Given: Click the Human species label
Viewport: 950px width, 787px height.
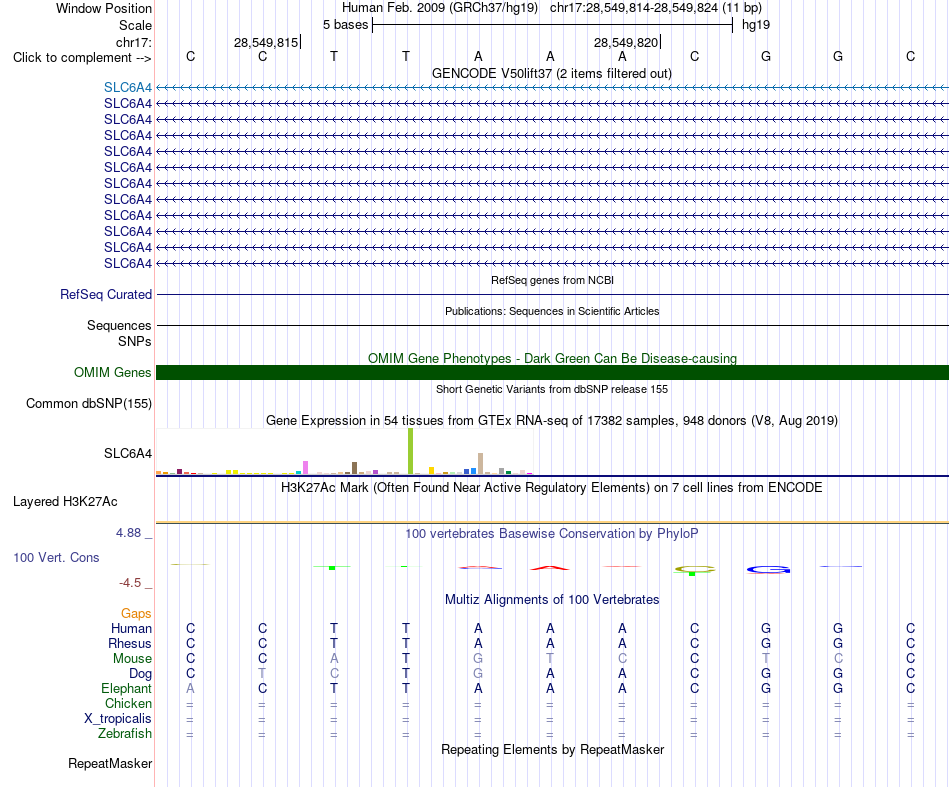Looking at the screenshot, I should pyautogui.click(x=131, y=628).
